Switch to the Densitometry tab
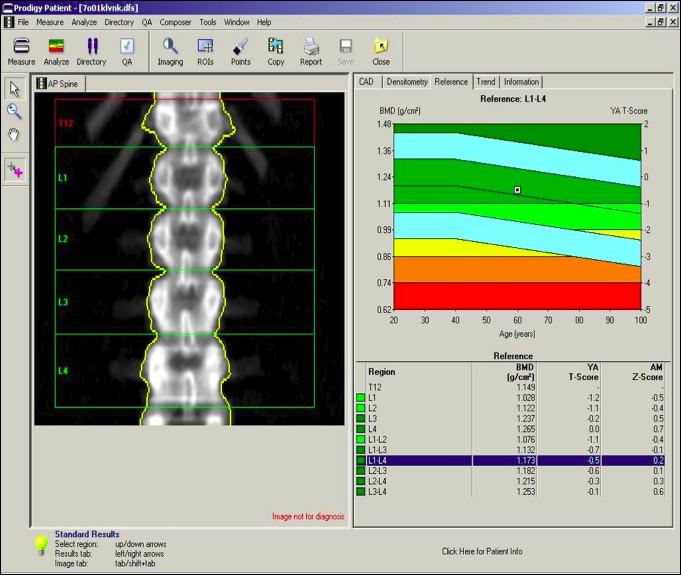Viewport: 681px width, 575px height. (407, 82)
